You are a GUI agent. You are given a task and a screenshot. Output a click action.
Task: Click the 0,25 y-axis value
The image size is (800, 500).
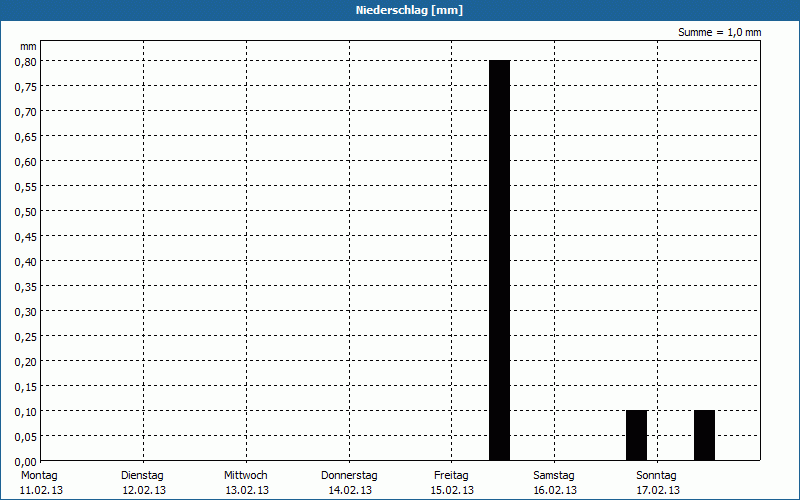pyautogui.click(x=26, y=337)
